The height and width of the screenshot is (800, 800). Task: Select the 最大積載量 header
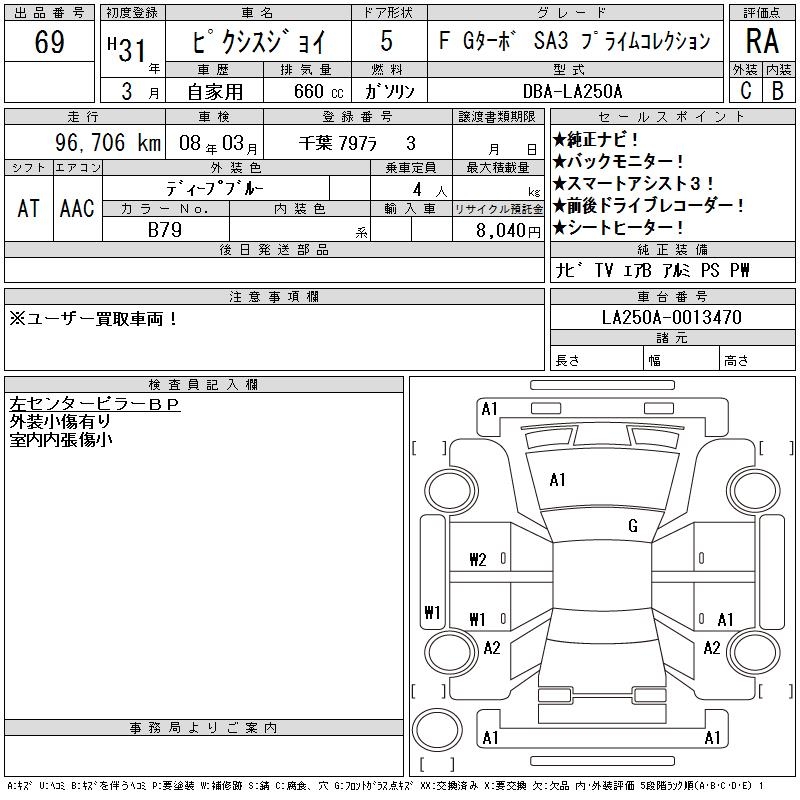(x=498, y=167)
